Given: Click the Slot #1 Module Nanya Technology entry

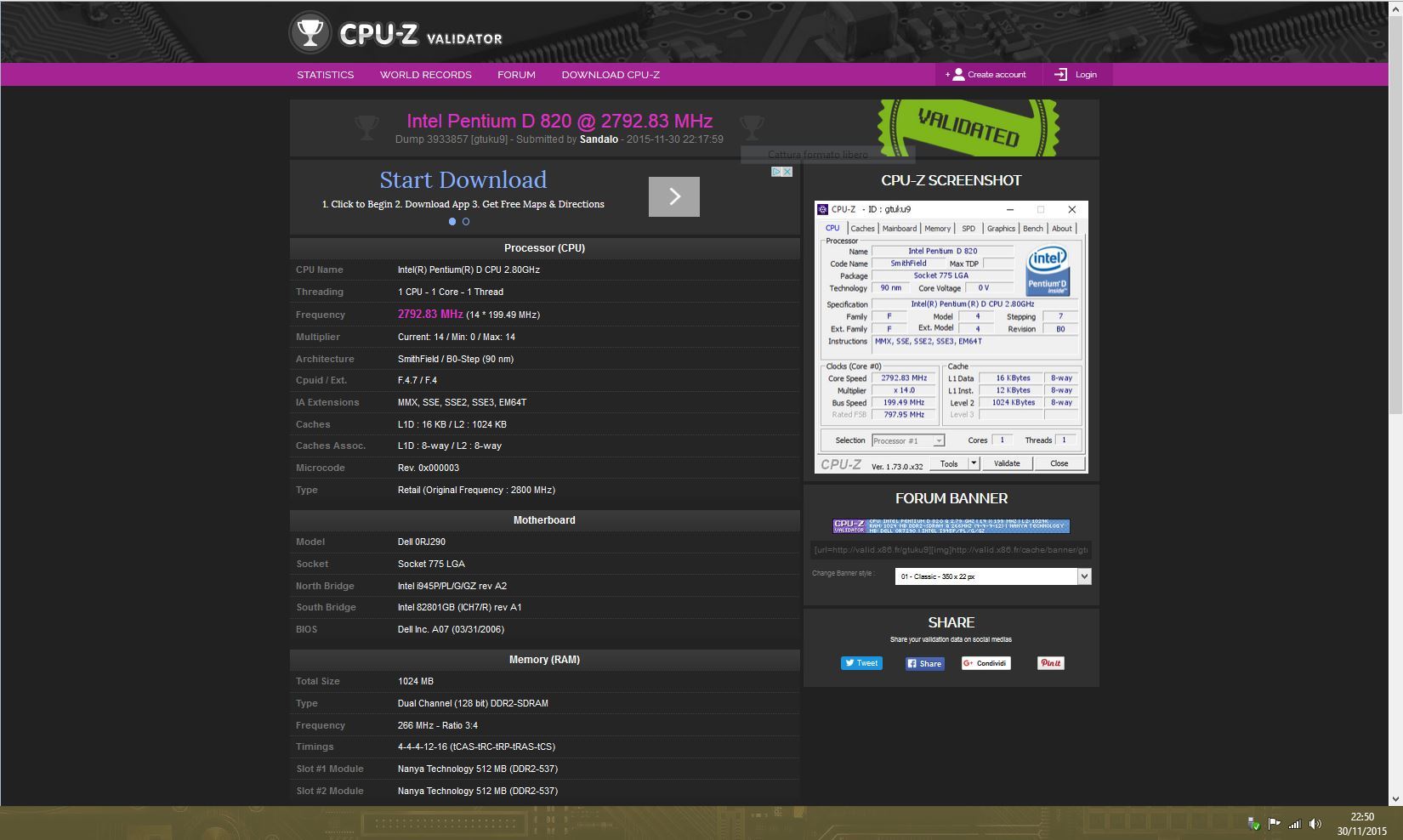Looking at the screenshot, I should [x=478, y=769].
